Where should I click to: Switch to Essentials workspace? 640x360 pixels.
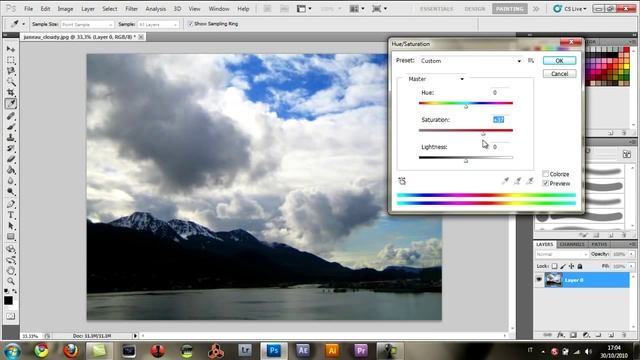[x=437, y=9]
